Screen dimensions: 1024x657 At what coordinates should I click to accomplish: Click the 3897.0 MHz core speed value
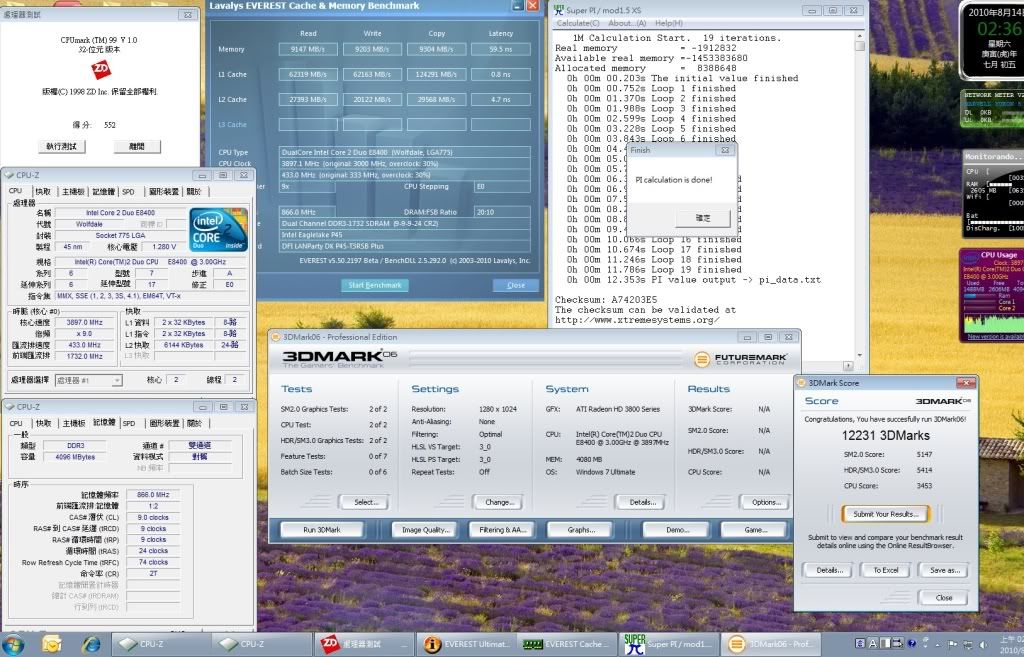point(84,323)
